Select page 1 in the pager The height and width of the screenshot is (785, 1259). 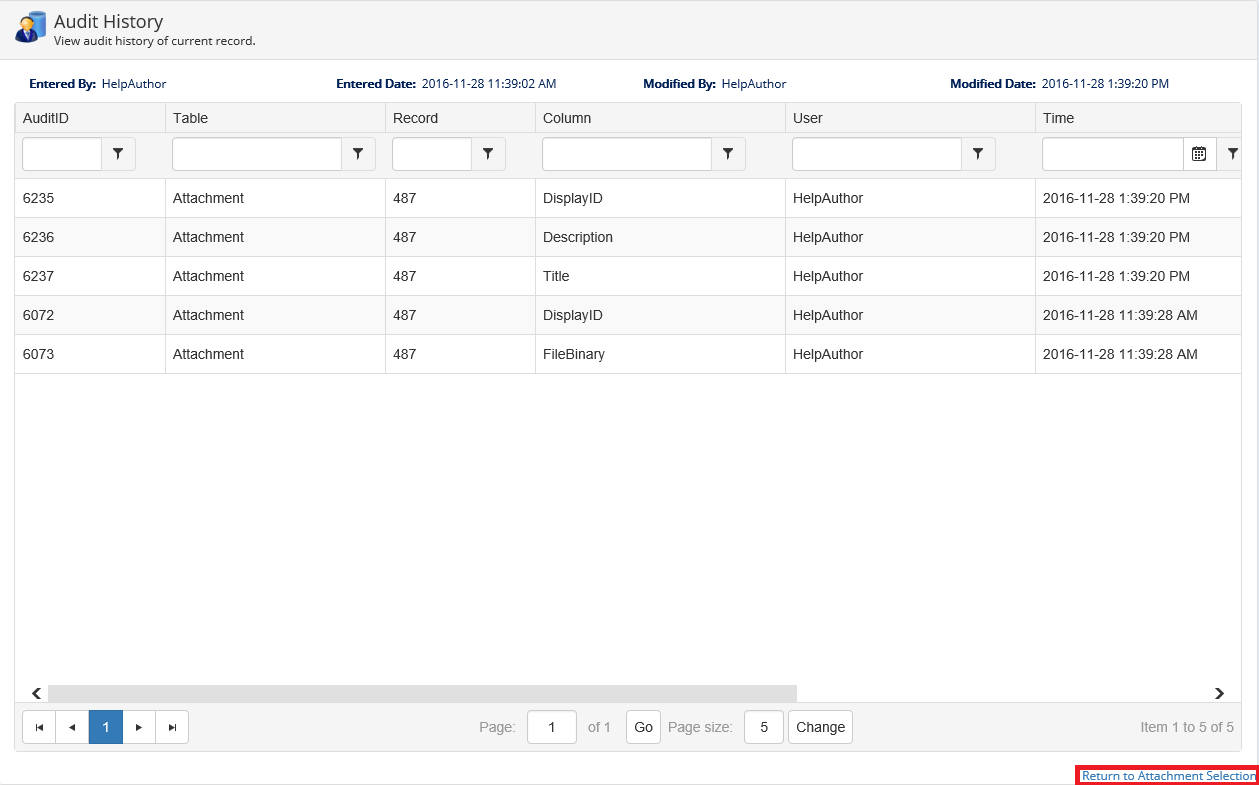pyautogui.click(x=106, y=727)
